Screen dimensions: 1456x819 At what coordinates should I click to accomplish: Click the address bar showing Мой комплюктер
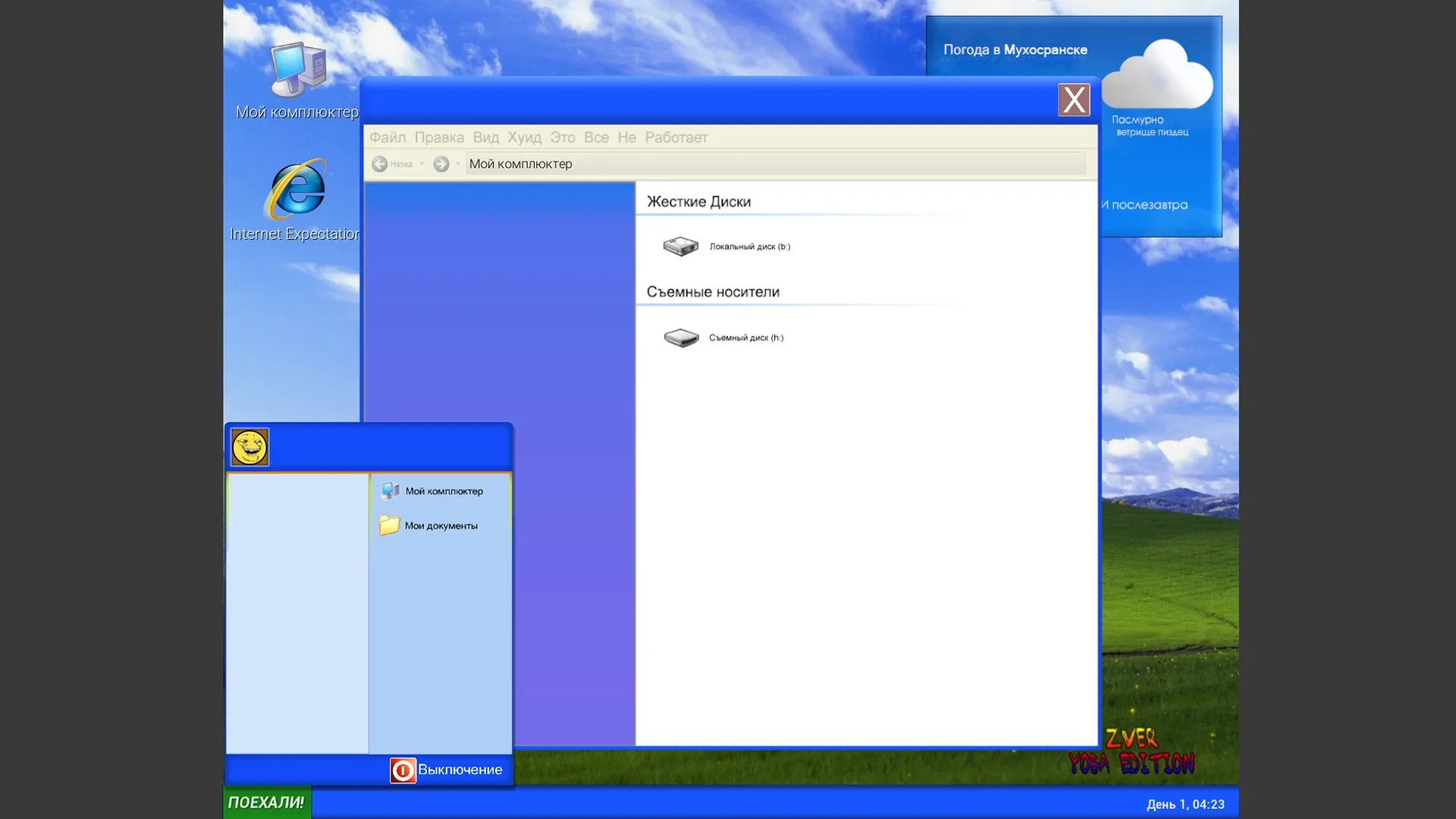pos(773,164)
